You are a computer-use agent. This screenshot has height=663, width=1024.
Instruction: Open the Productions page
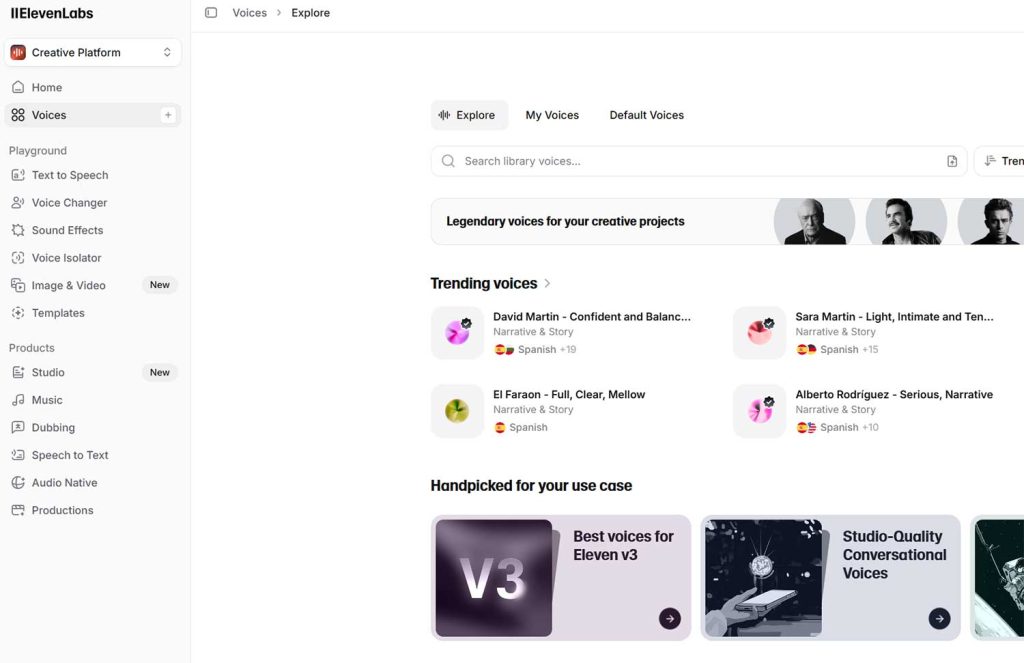click(93, 510)
